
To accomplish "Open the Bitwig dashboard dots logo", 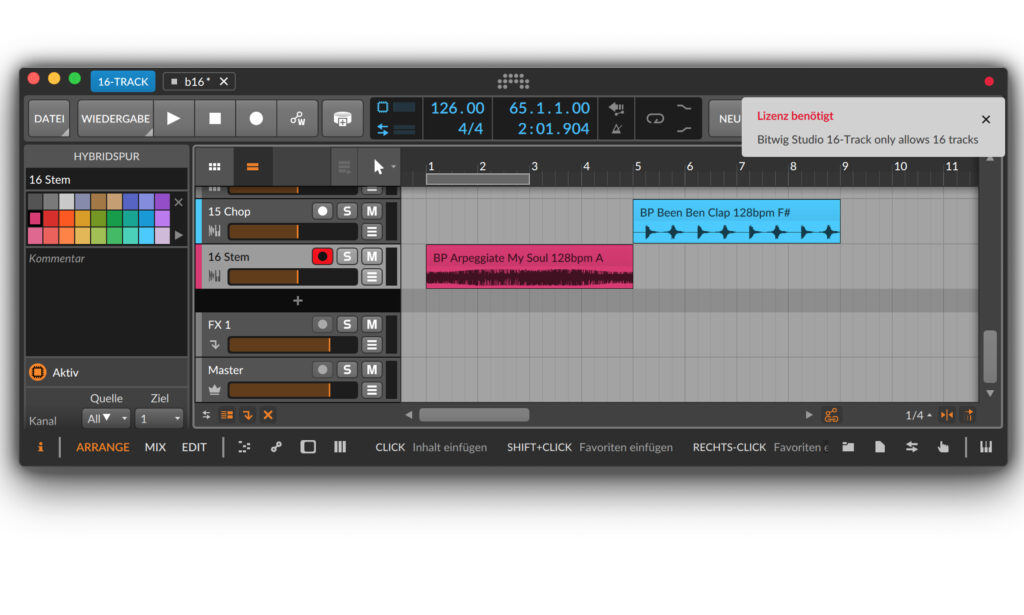I will pyautogui.click(x=513, y=81).
